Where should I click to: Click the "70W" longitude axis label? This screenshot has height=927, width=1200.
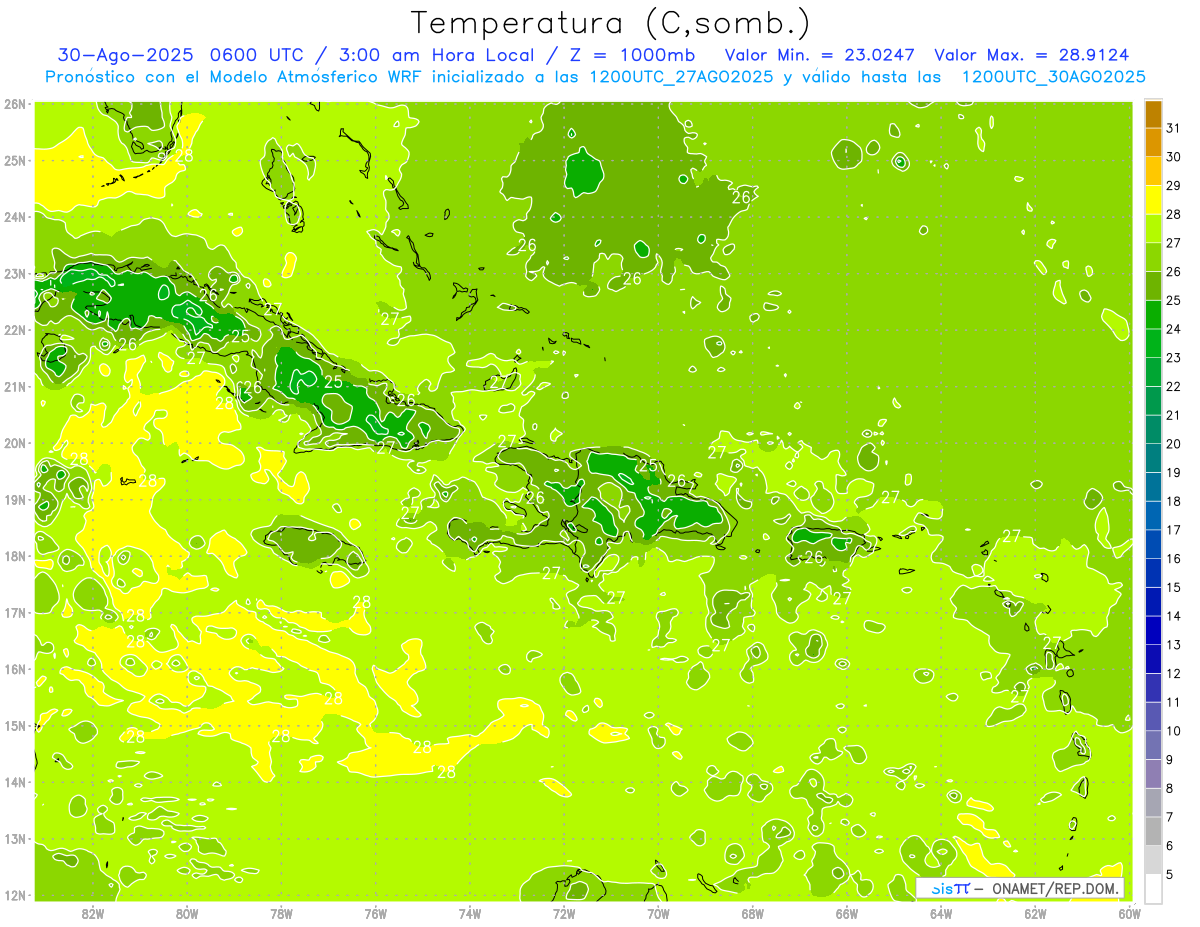[658, 913]
